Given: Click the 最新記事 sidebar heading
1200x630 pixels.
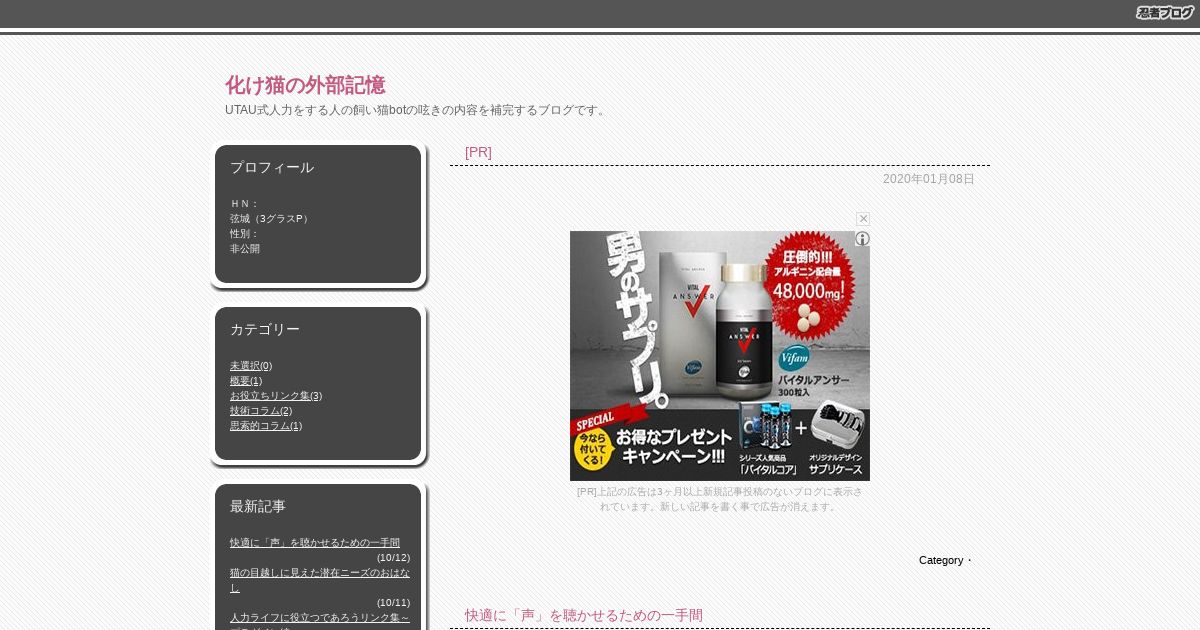Looking at the screenshot, I should [258, 506].
